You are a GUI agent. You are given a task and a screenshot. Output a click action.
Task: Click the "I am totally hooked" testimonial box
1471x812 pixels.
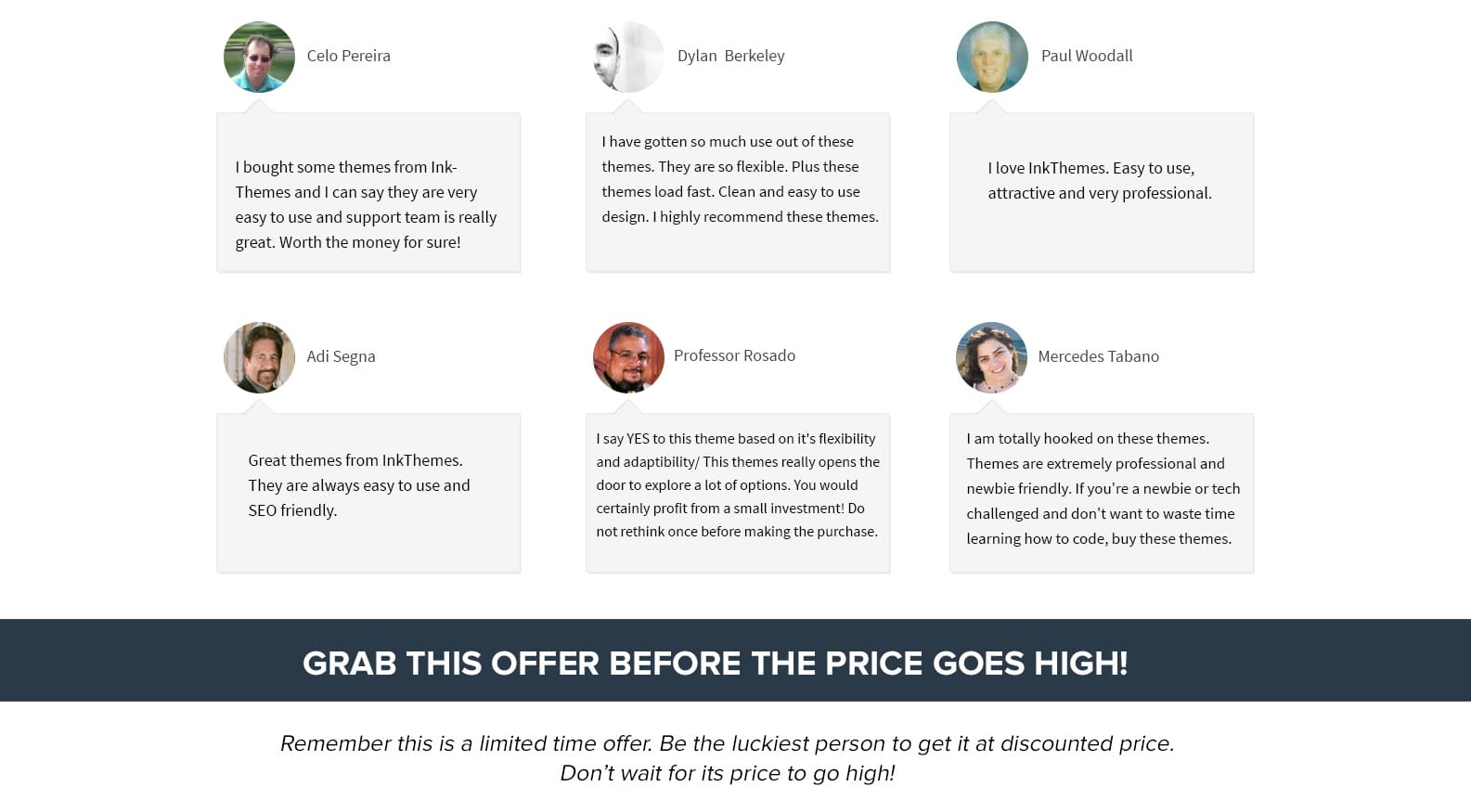pyautogui.click(x=1103, y=488)
